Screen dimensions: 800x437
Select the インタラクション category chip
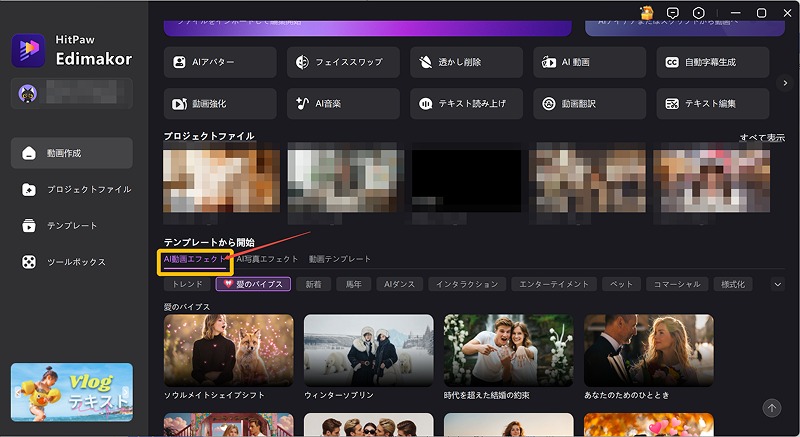467,284
